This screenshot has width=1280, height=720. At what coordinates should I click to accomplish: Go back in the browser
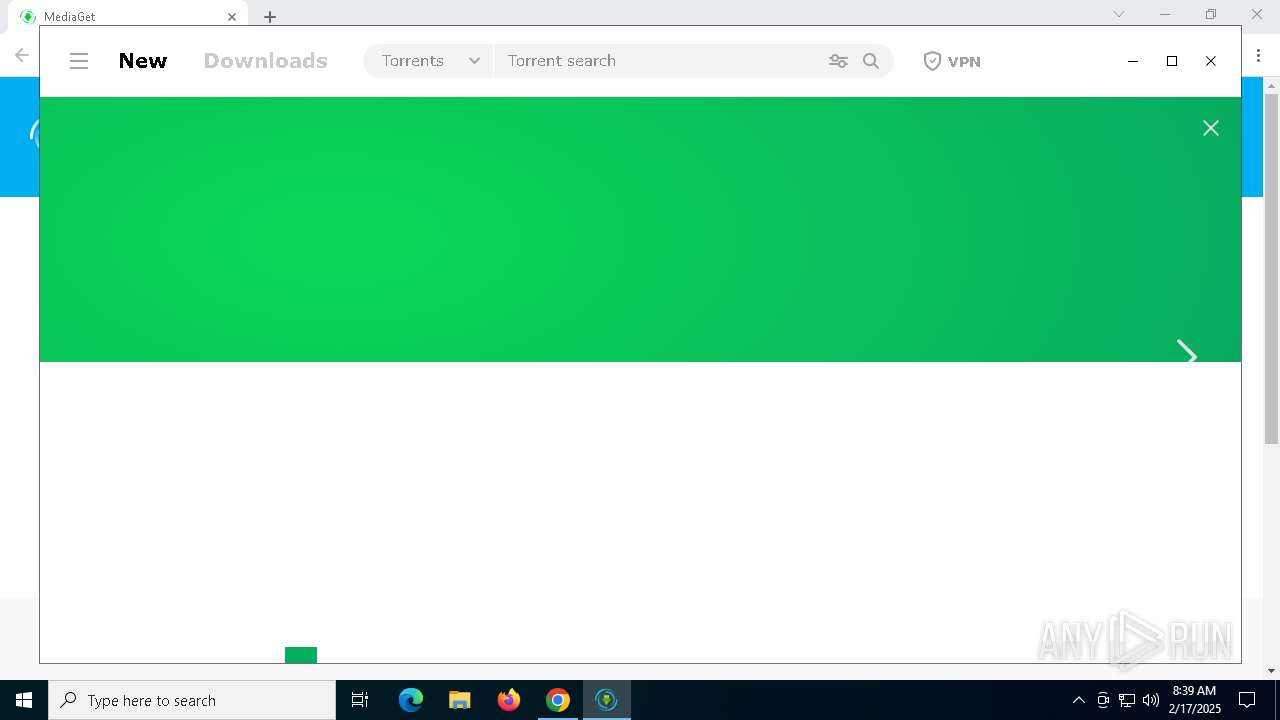pyautogui.click(x=22, y=55)
